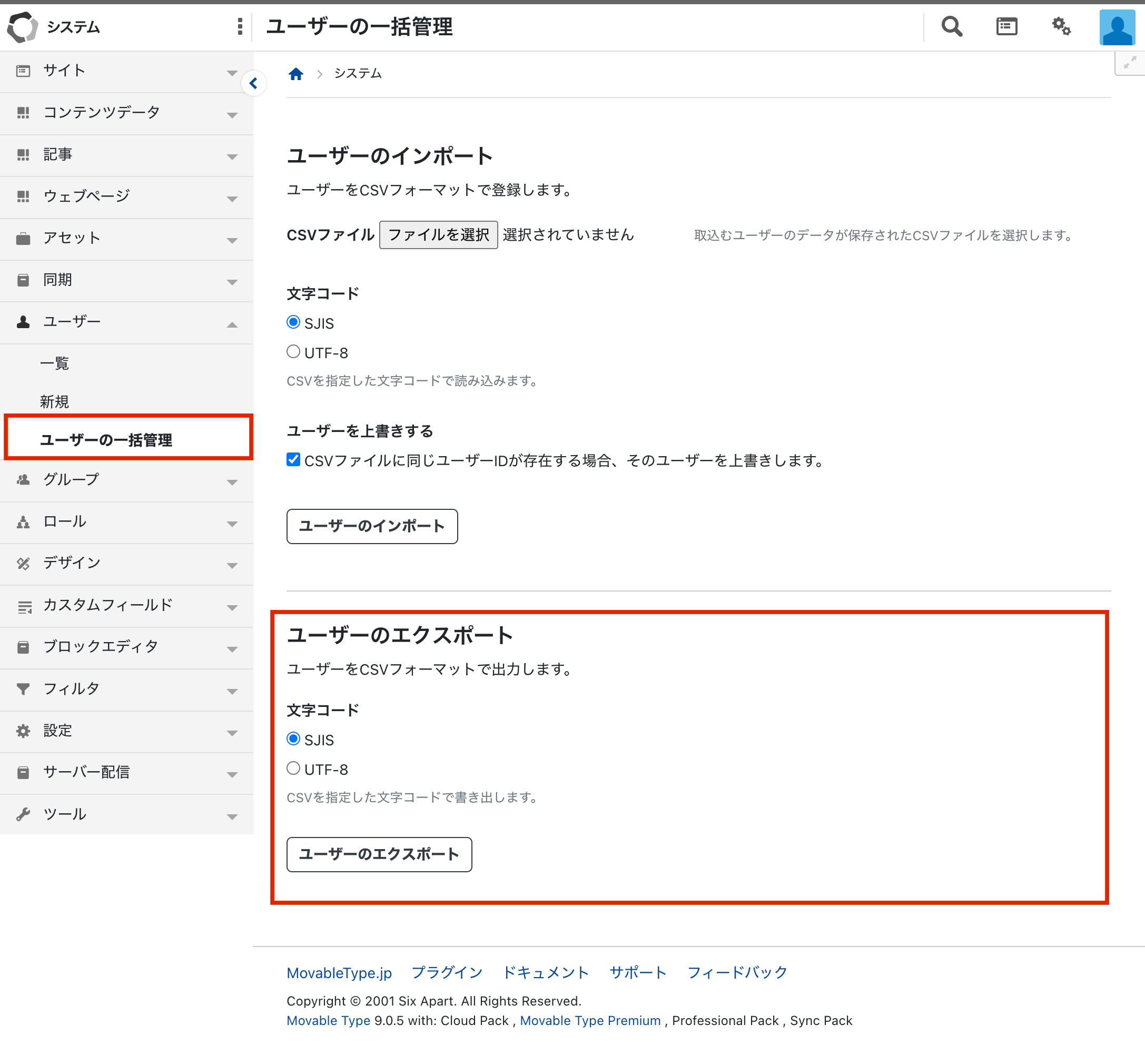Click the gears settings icon in header
The width and height of the screenshot is (1145, 1064).
pyautogui.click(x=1061, y=26)
